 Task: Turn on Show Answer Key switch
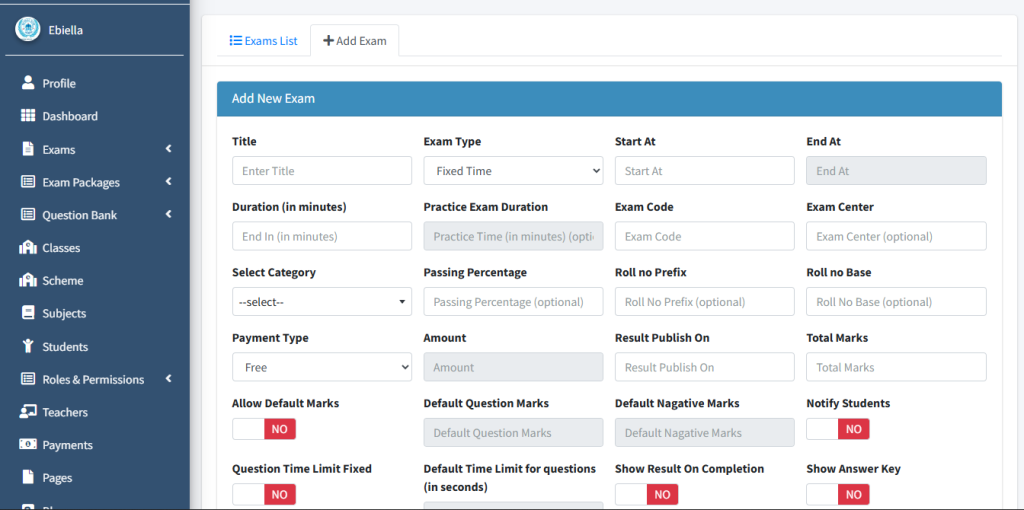coord(838,494)
